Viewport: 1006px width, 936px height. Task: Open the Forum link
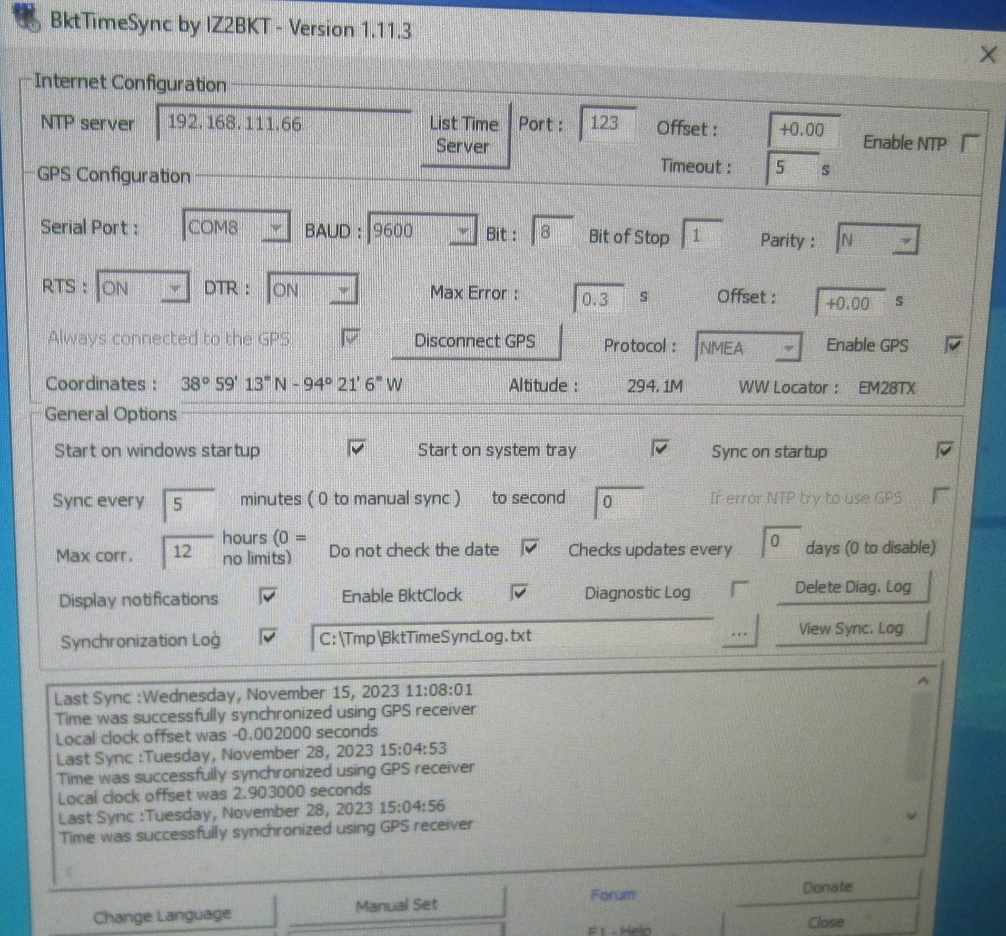coord(613,893)
